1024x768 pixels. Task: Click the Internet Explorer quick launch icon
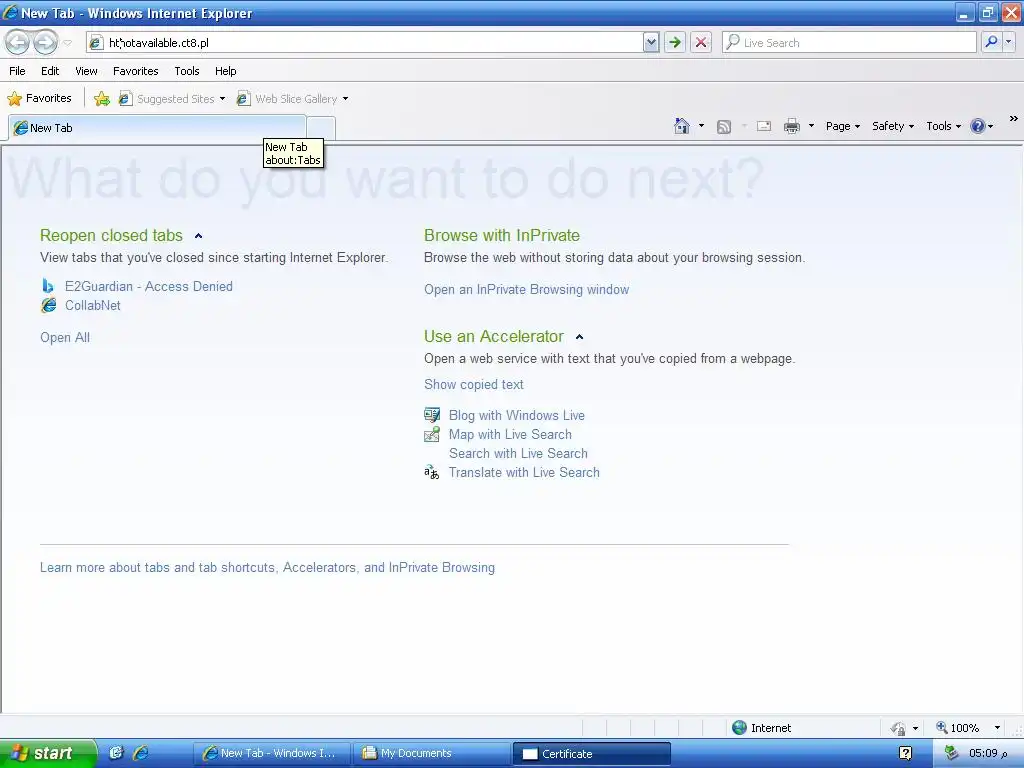click(x=140, y=753)
